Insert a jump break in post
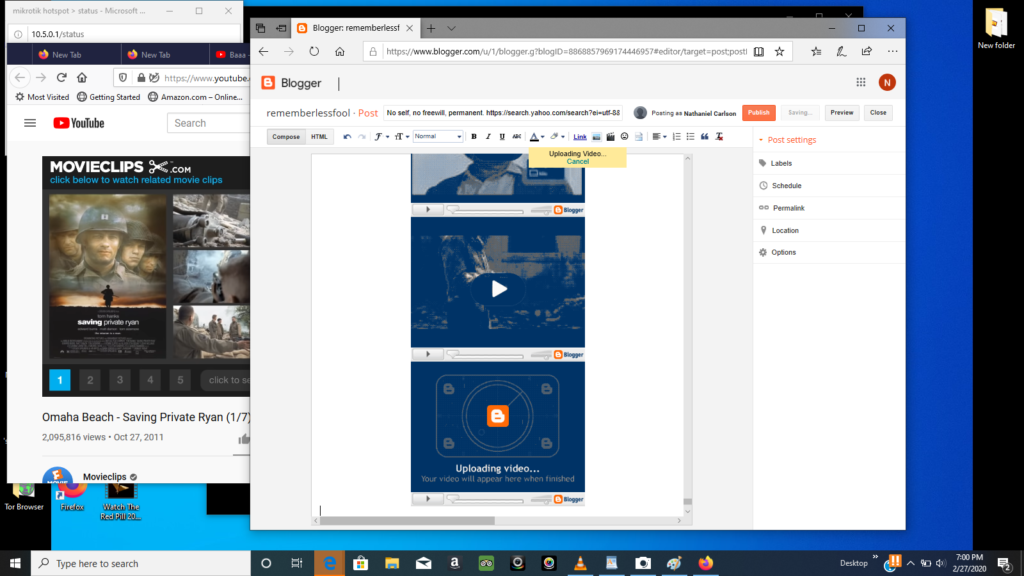 (639, 136)
